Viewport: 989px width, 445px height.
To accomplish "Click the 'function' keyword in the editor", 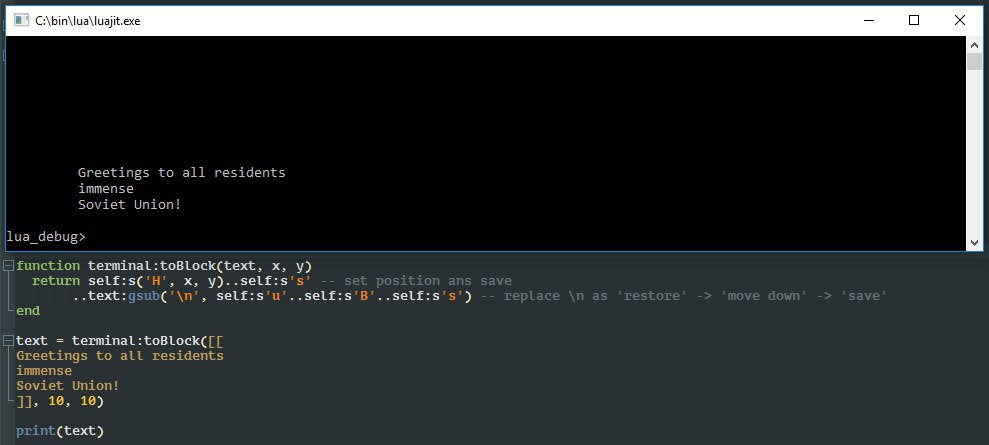I will point(48,266).
